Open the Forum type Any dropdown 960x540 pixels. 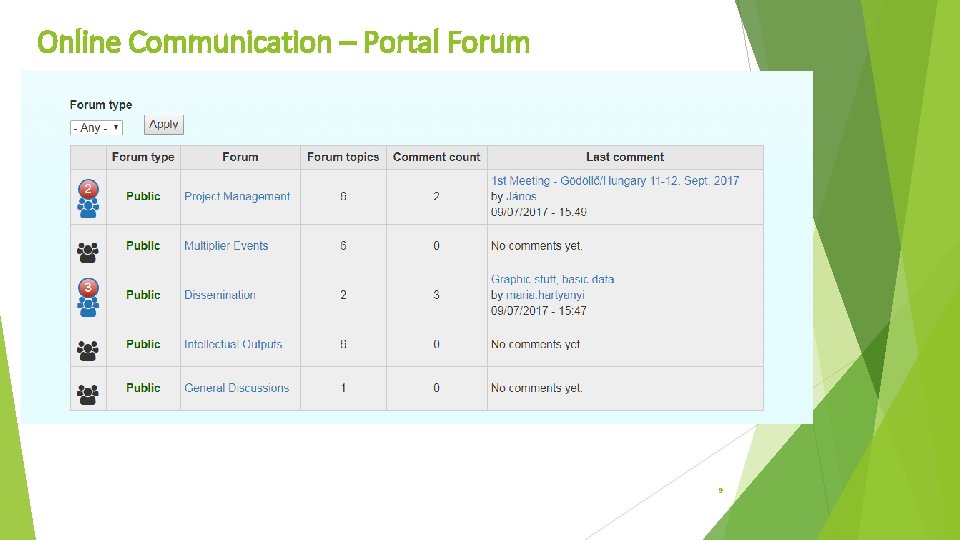pos(96,127)
